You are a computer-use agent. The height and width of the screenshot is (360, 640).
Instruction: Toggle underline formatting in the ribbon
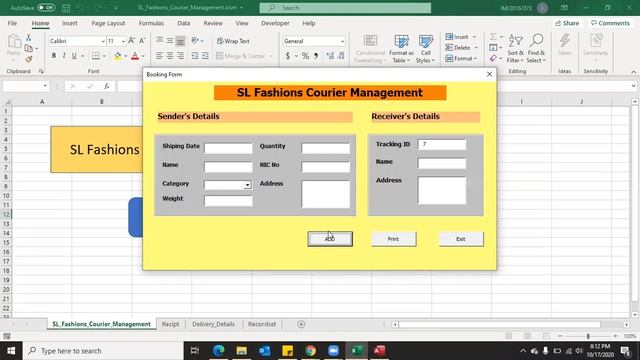[74, 56]
